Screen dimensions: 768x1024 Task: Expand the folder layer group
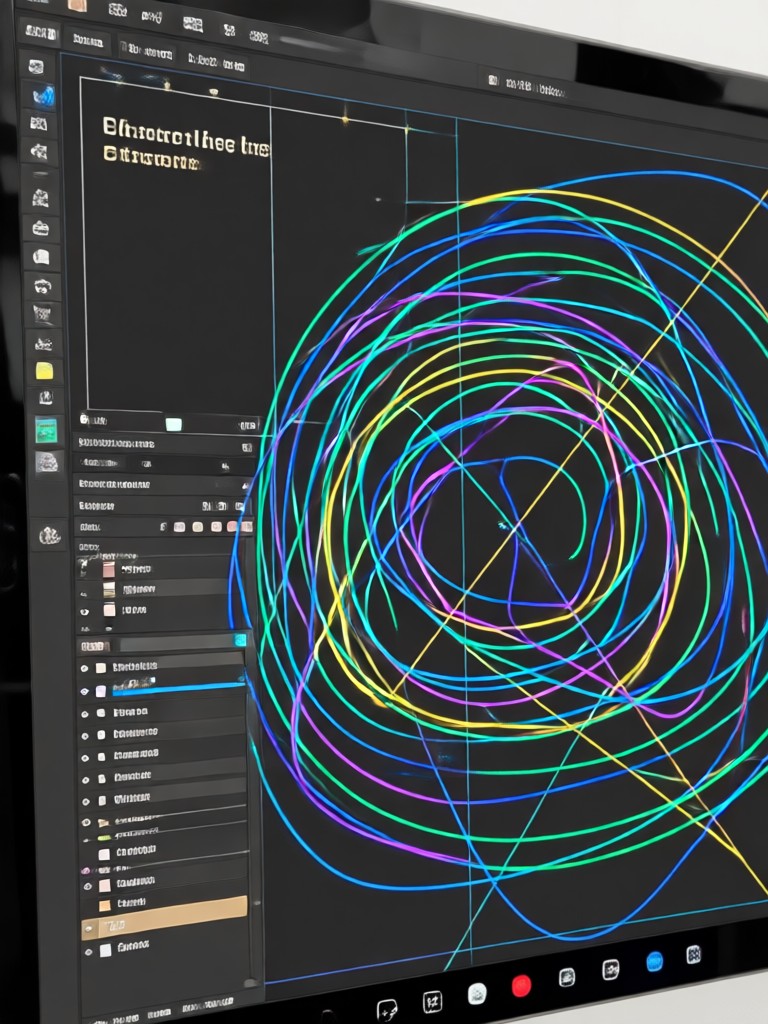tap(103, 823)
